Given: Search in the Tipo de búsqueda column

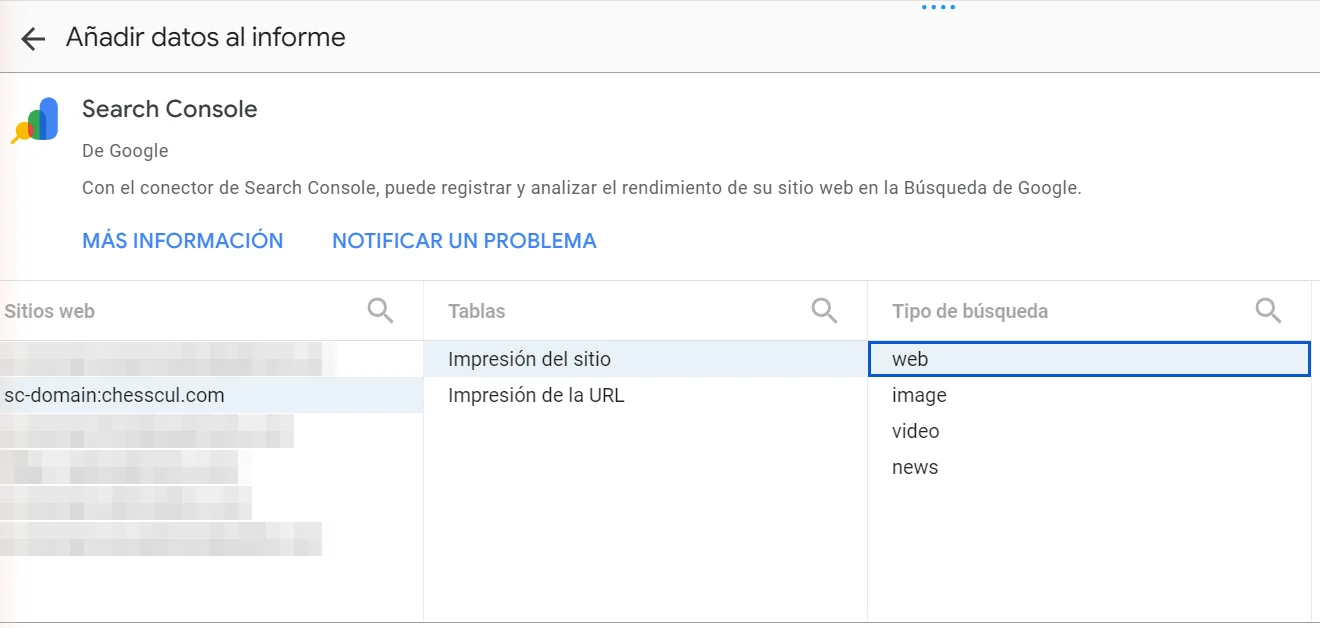Looking at the screenshot, I should 1269,311.
